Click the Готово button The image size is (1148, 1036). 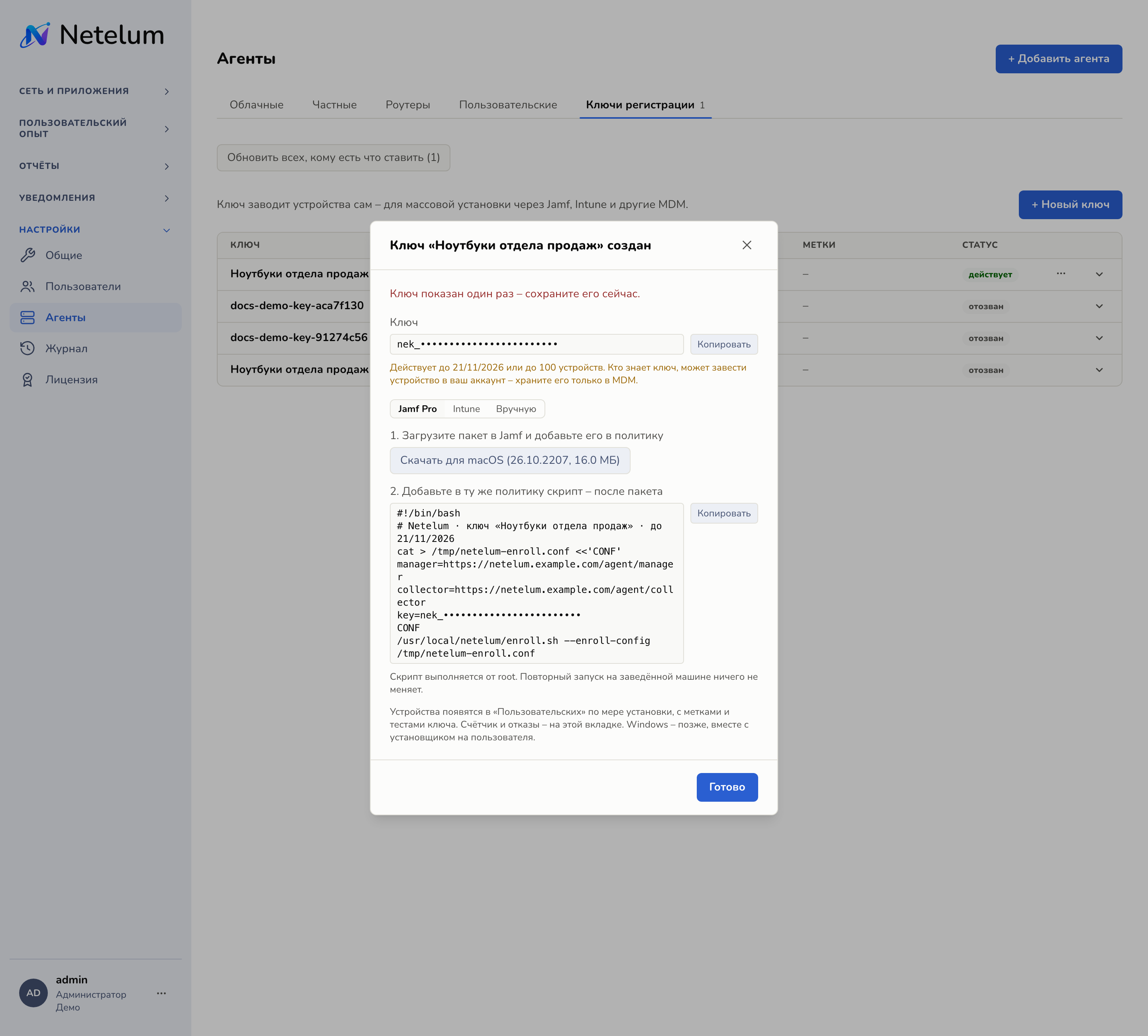(727, 787)
